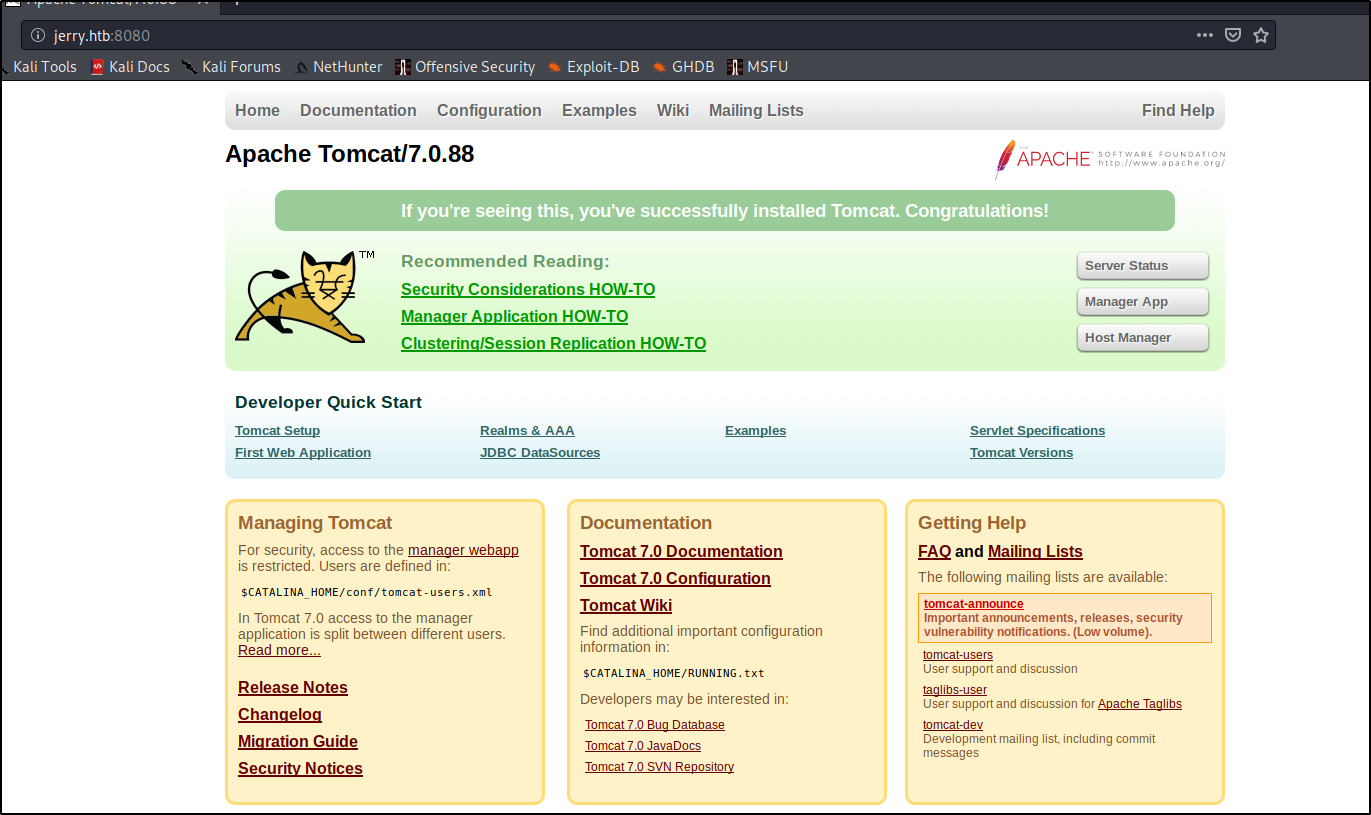Screen dimensions: 1371x815
Task: Open the Exploit-DB bookmark
Action: [594, 67]
